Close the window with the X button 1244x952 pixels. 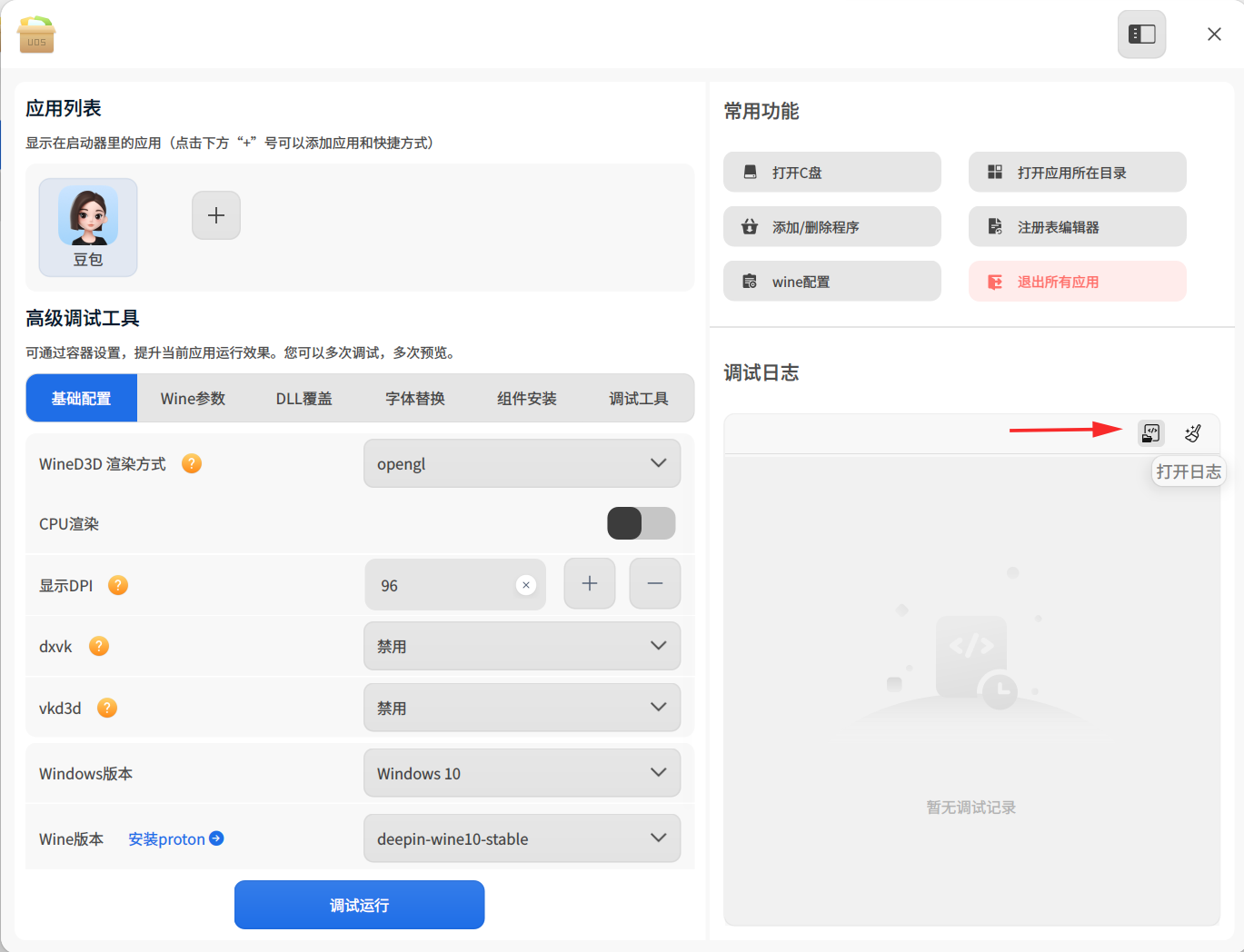click(1214, 35)
